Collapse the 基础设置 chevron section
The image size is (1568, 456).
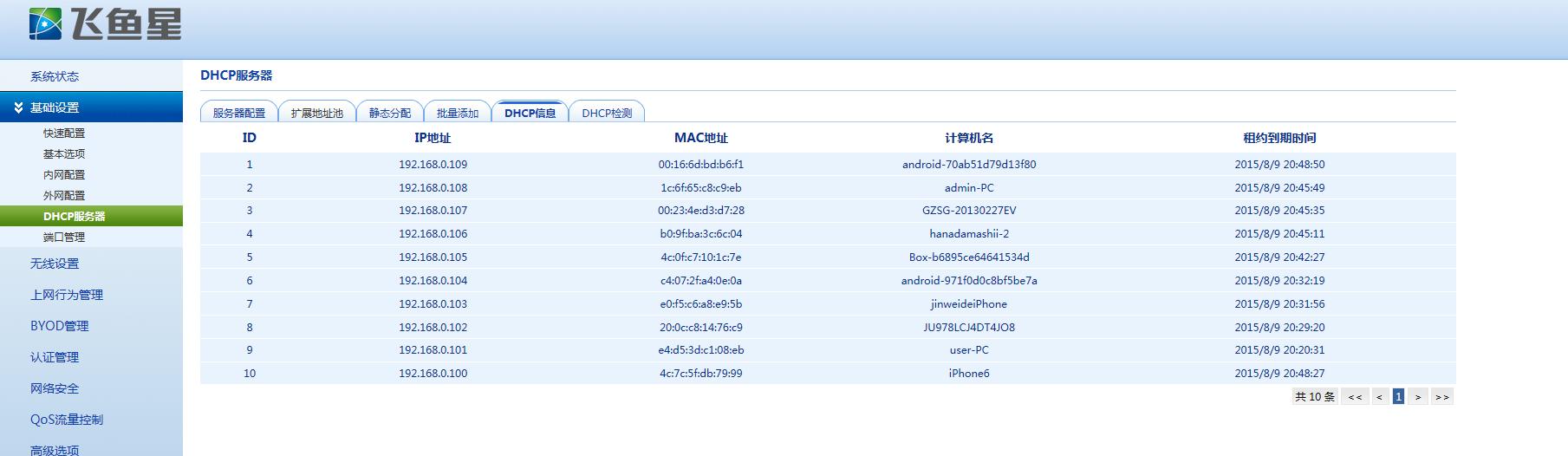[x=19, y=107]
